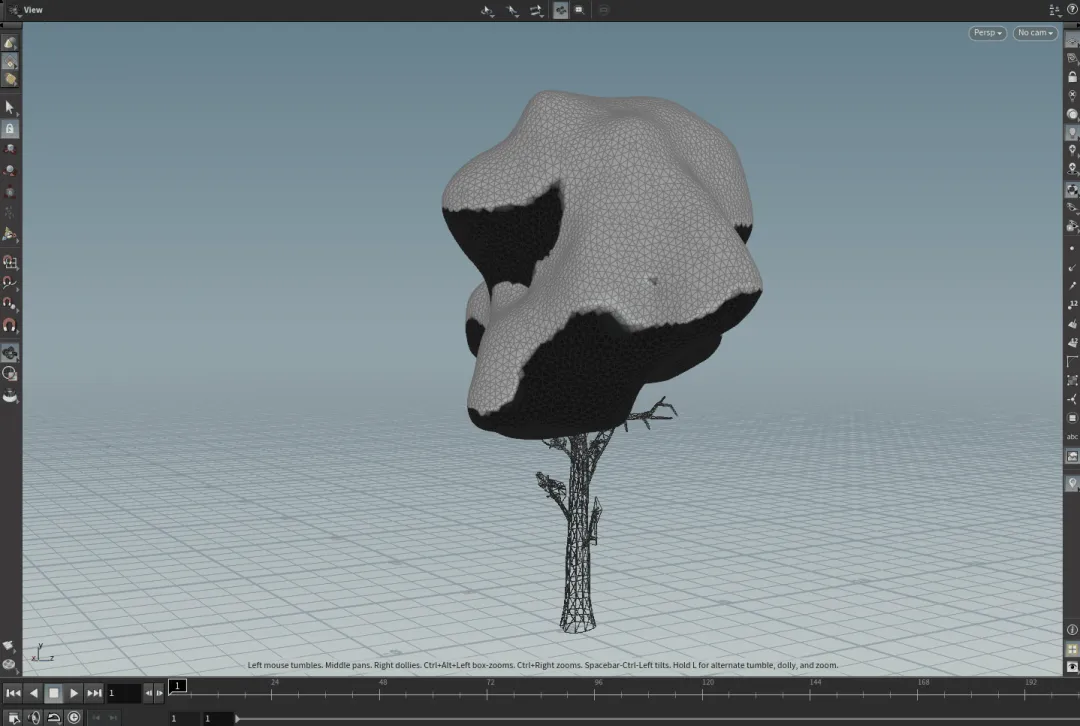Click the Stop playback button
Viewport: 1080px width, 726px height.
pyautogui.click(x=54, y=693)
